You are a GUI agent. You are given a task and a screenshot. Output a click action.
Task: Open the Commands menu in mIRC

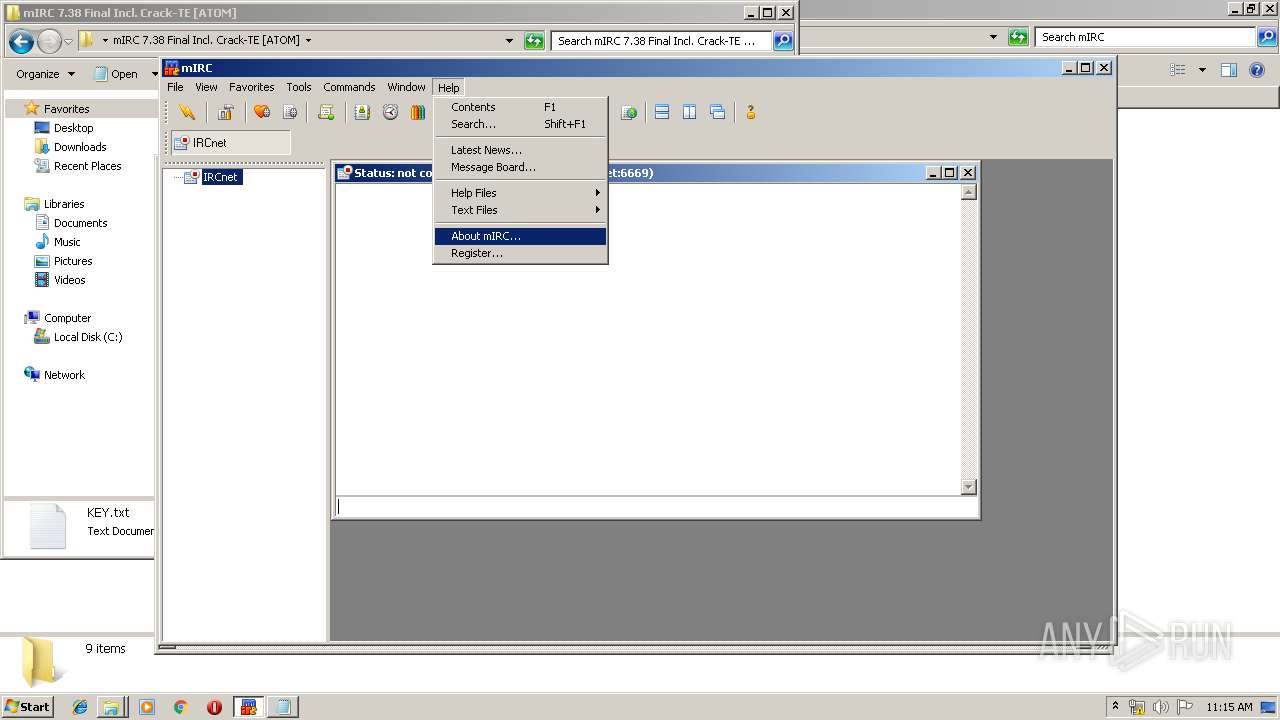click(x=349, y=87)
